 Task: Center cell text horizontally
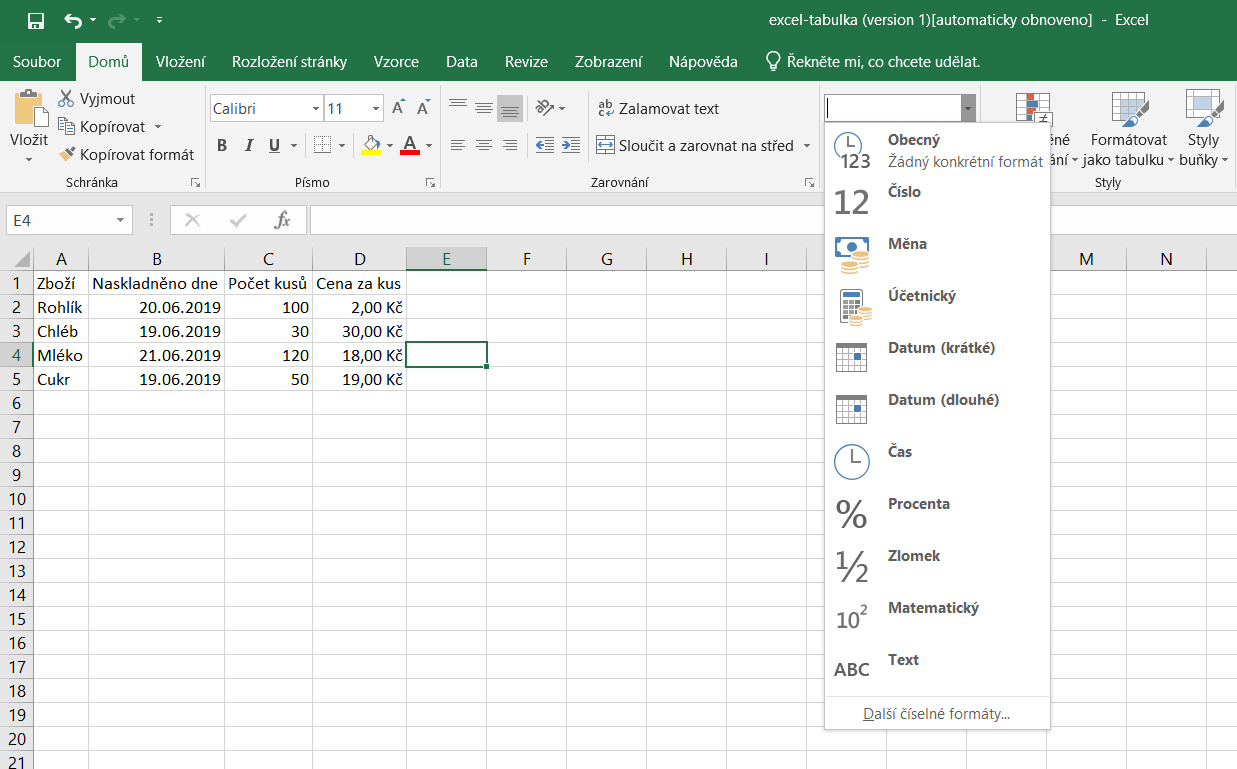pyautogui.click(x=484, y=145)
